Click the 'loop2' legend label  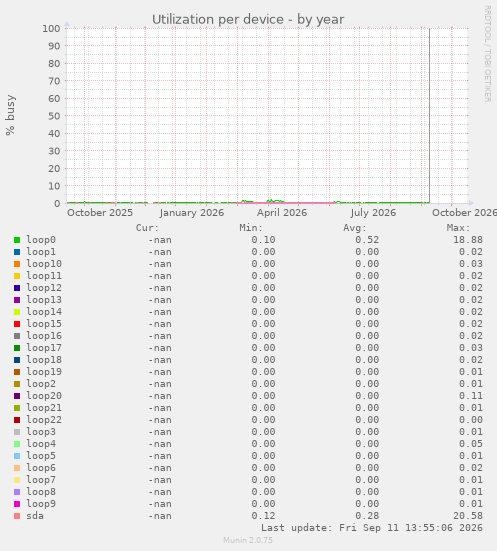click(x=41, y=384)
